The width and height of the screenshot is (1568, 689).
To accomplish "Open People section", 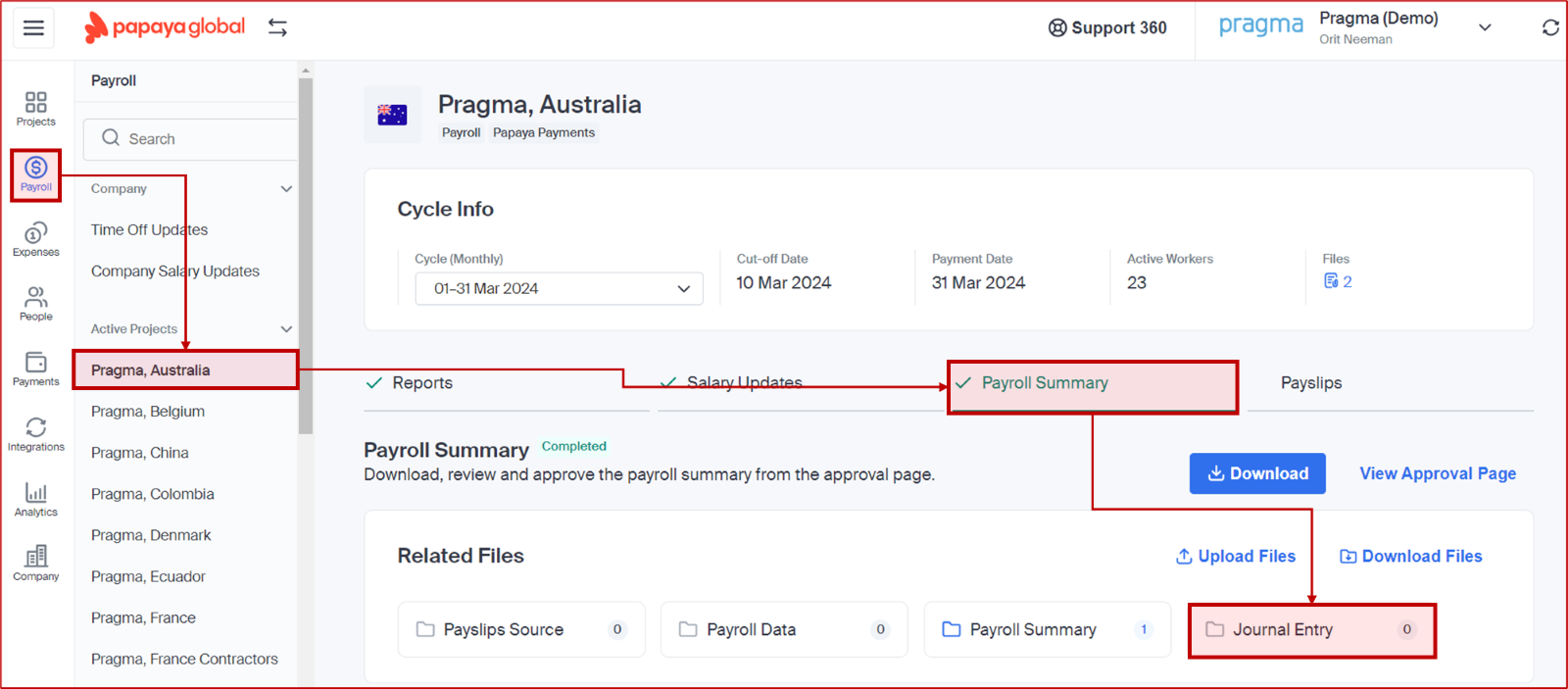I will pos(36,304).
